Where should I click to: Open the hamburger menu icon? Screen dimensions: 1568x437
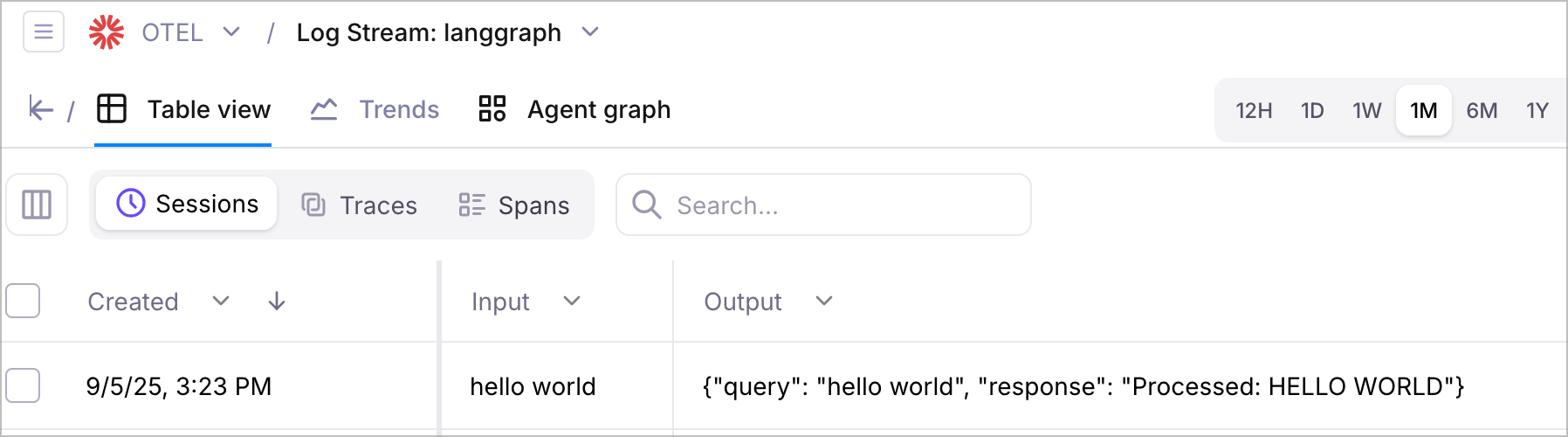(44, 32)
